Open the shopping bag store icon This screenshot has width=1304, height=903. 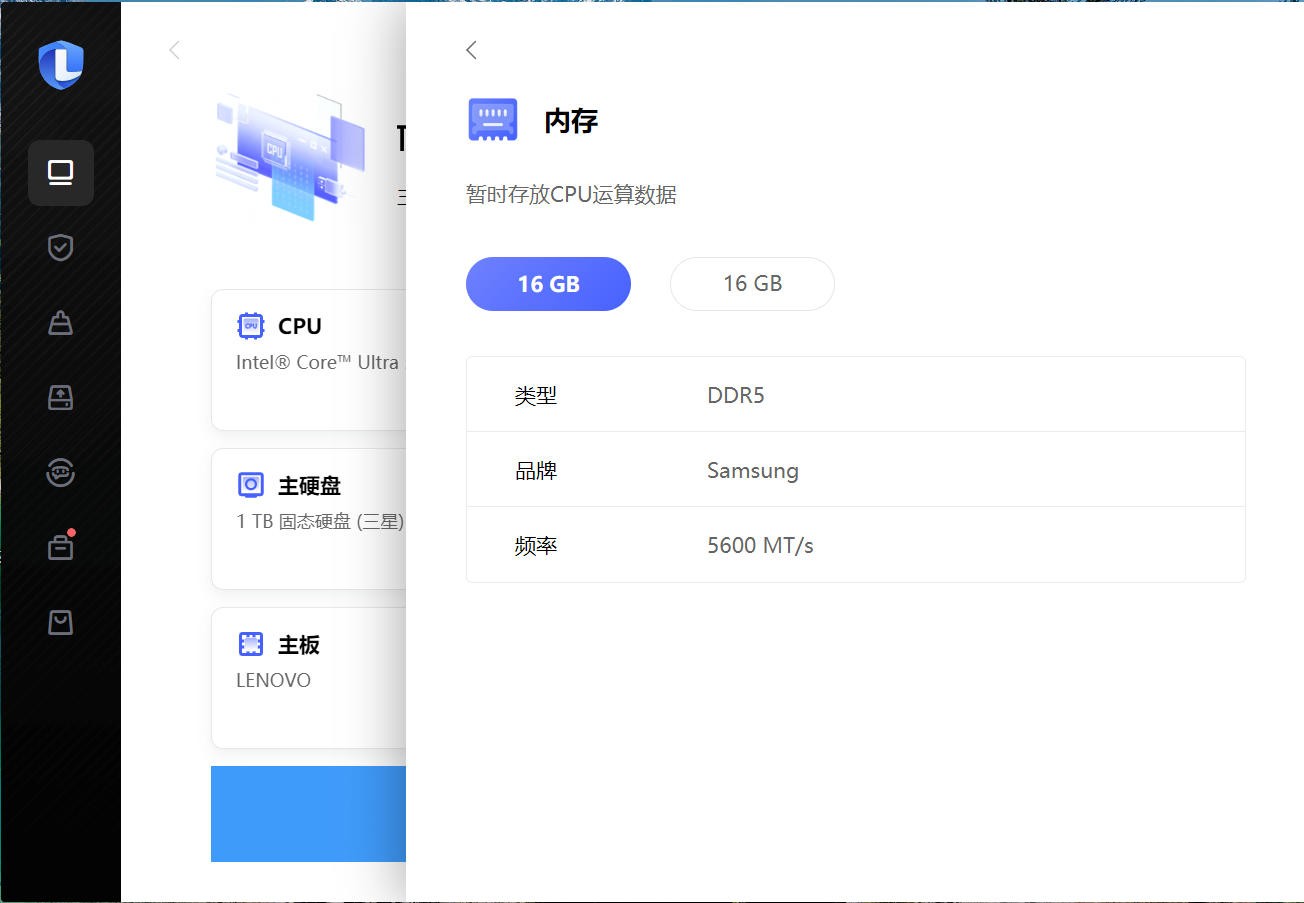pyautogui.click(x=61, y=622)
